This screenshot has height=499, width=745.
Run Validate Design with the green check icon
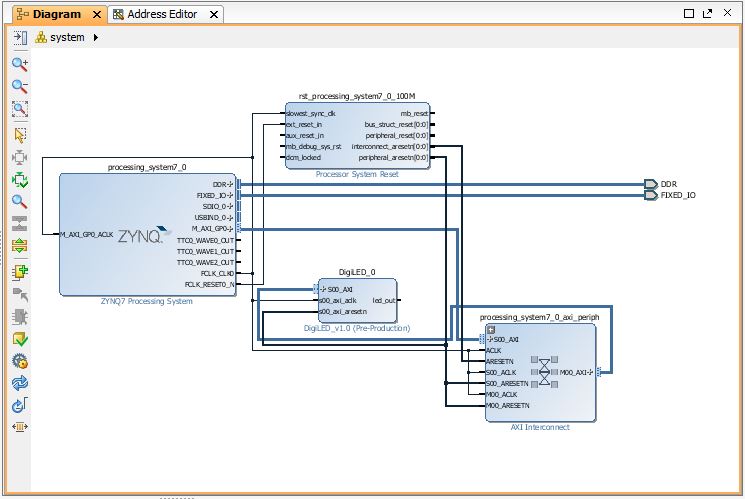[x=19, y=339]
